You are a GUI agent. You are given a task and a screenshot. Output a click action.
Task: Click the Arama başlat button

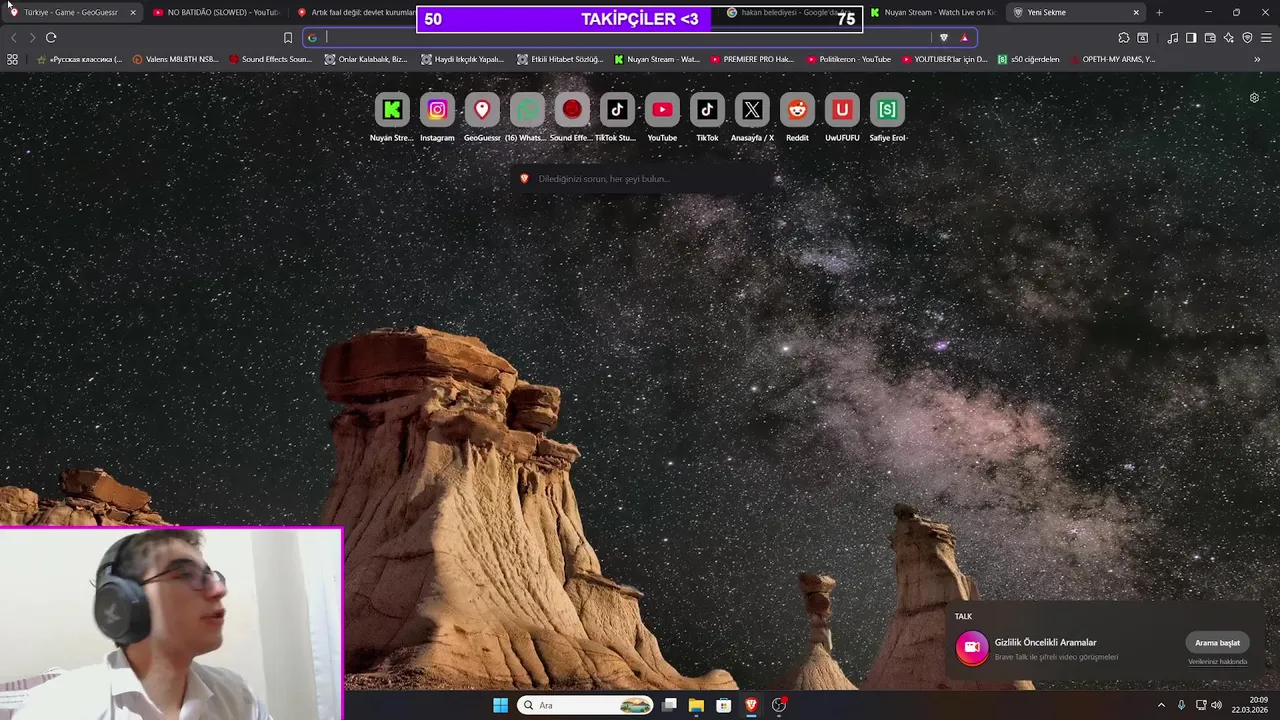(1217, 643)
